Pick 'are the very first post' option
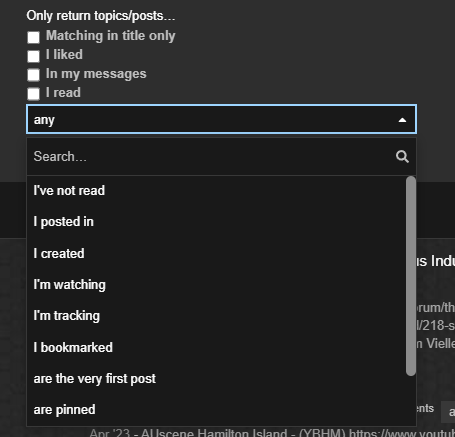 217,379
